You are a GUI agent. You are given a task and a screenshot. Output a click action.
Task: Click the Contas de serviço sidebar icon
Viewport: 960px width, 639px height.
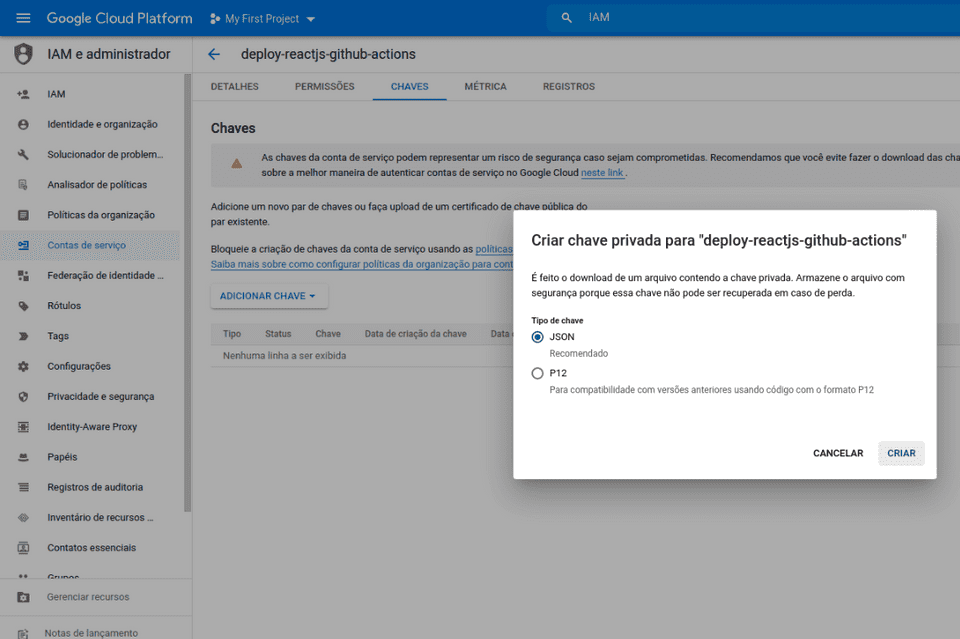pos(23,245)
